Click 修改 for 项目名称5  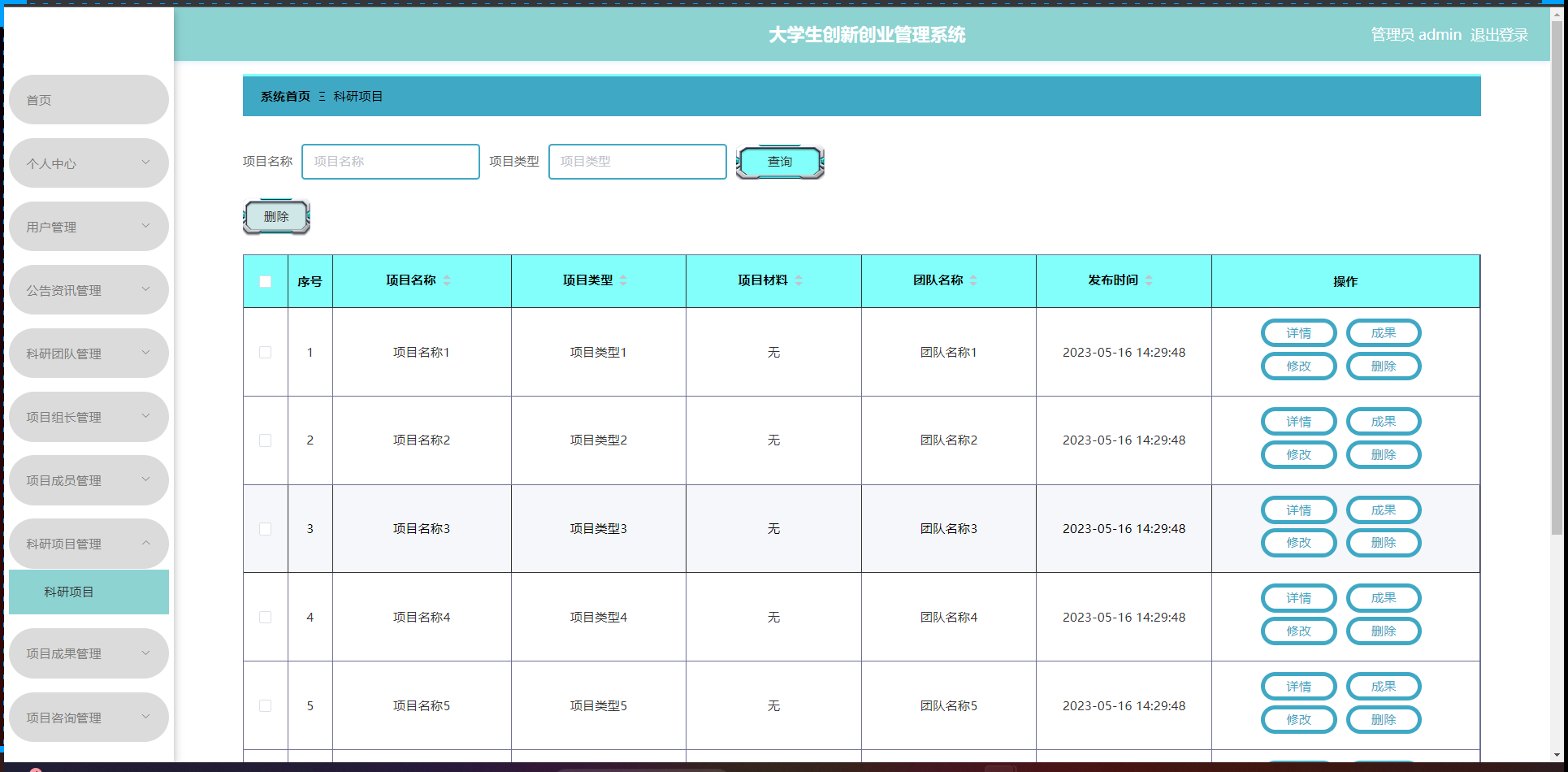1298,720
